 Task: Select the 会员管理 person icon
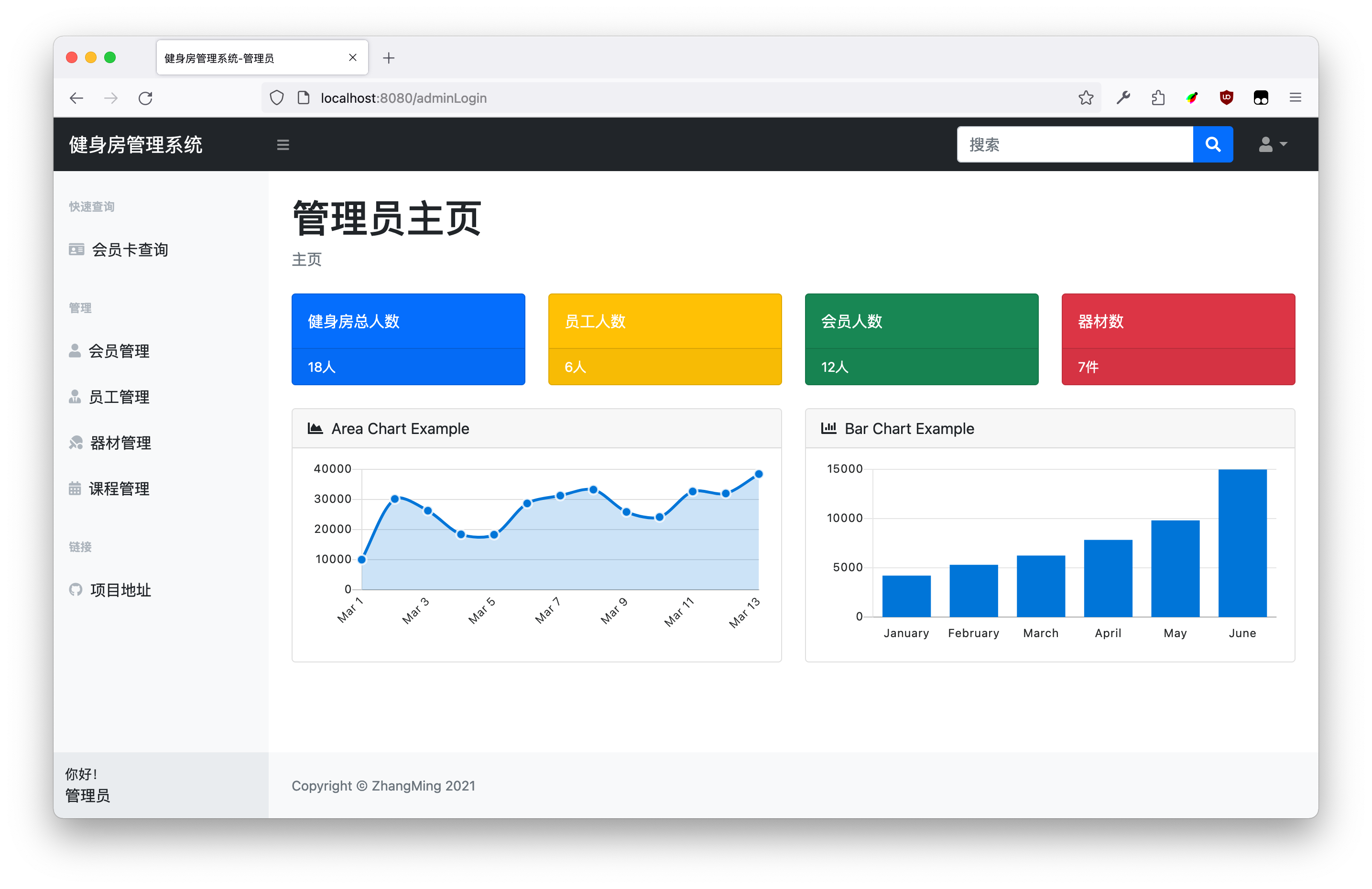click(x=76, y=350)
